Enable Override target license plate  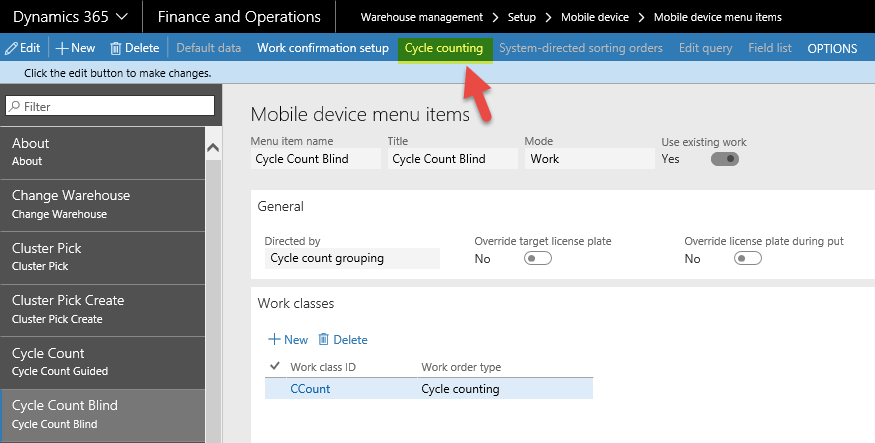(x=538, y=258)
